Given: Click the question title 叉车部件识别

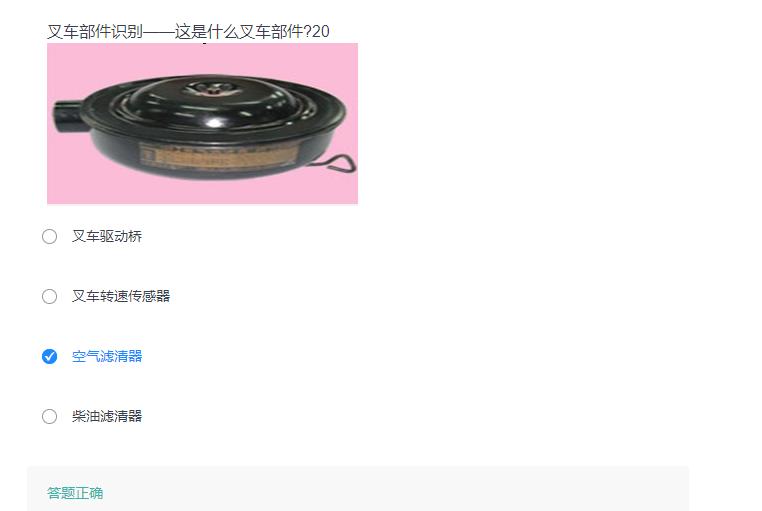Looking at the screenshot, I should pos(95,32).
